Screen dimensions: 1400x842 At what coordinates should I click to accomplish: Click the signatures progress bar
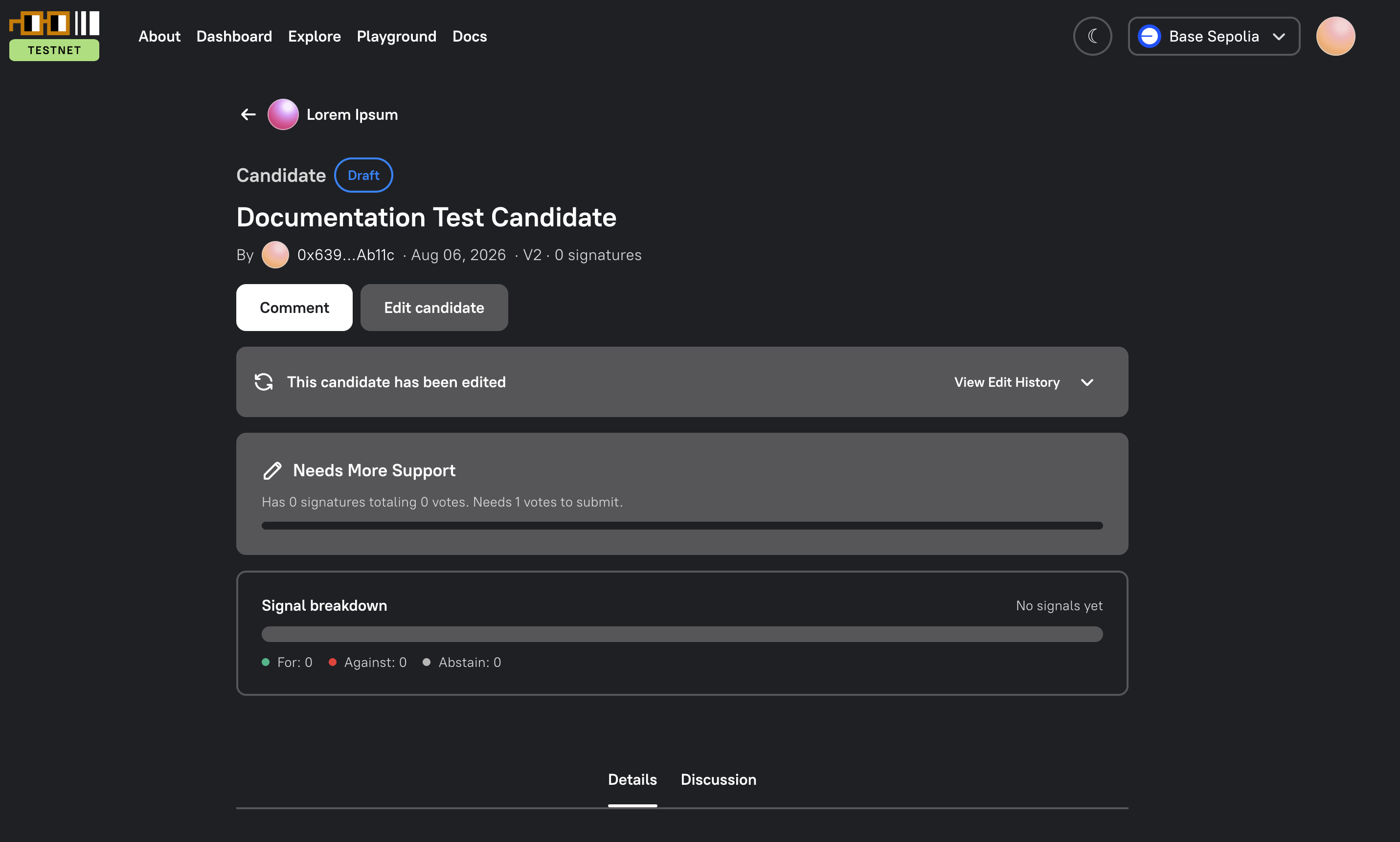[x=682, y=526]
